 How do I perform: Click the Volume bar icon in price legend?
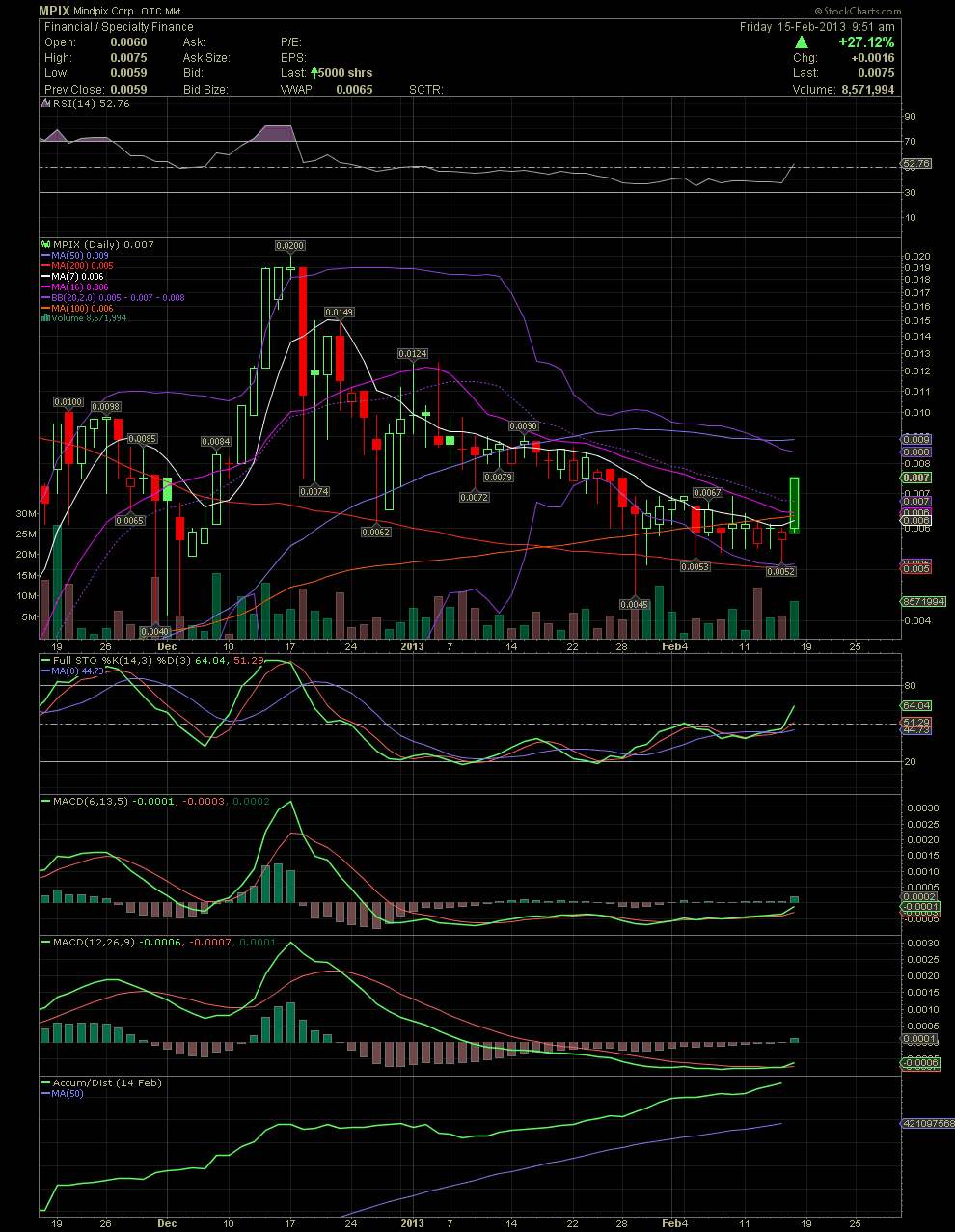[x=44, y=318]
